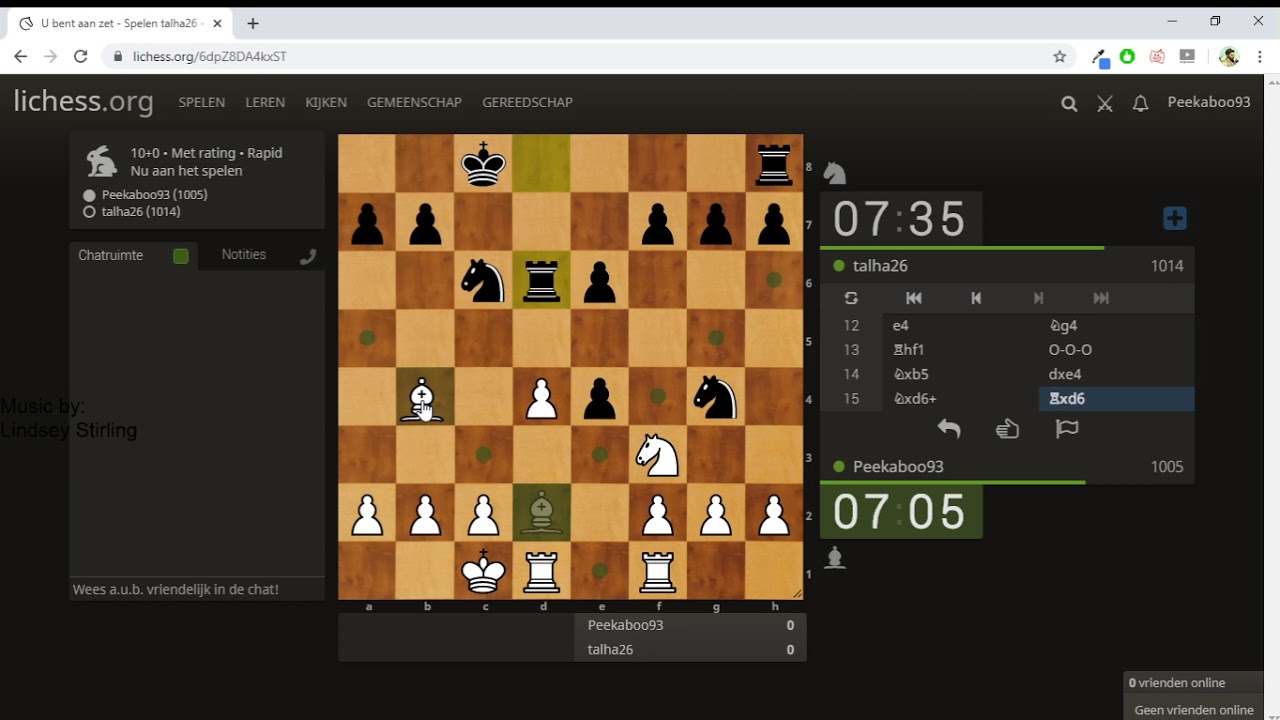Select move 12 e4 in move list

coord(960,325)
